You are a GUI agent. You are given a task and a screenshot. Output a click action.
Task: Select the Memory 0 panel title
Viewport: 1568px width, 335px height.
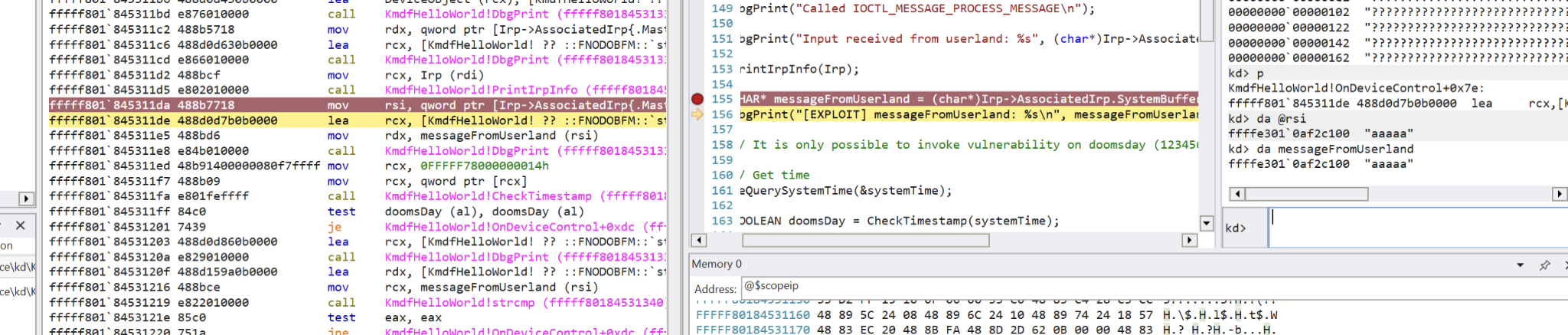point(717,264)
